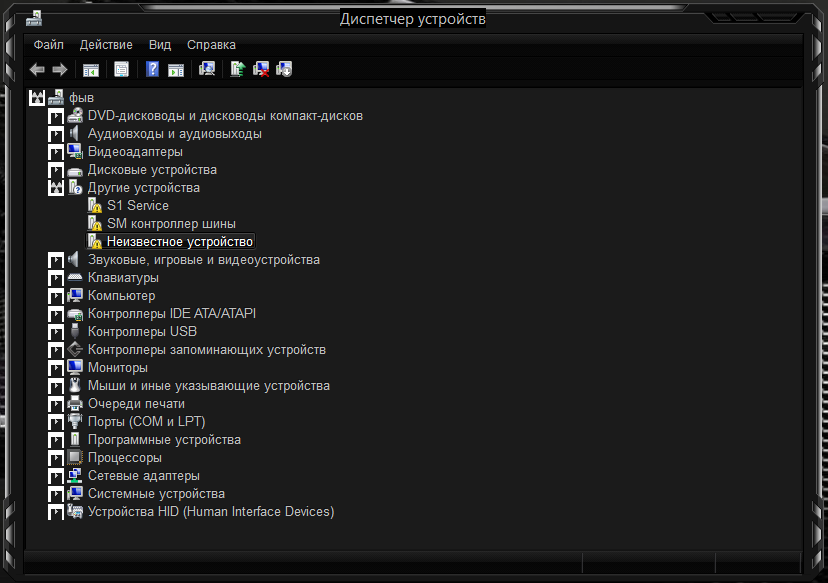Collapse the фыв root computer node
This screenshot has width=828, height=583.
coord(37,98)
